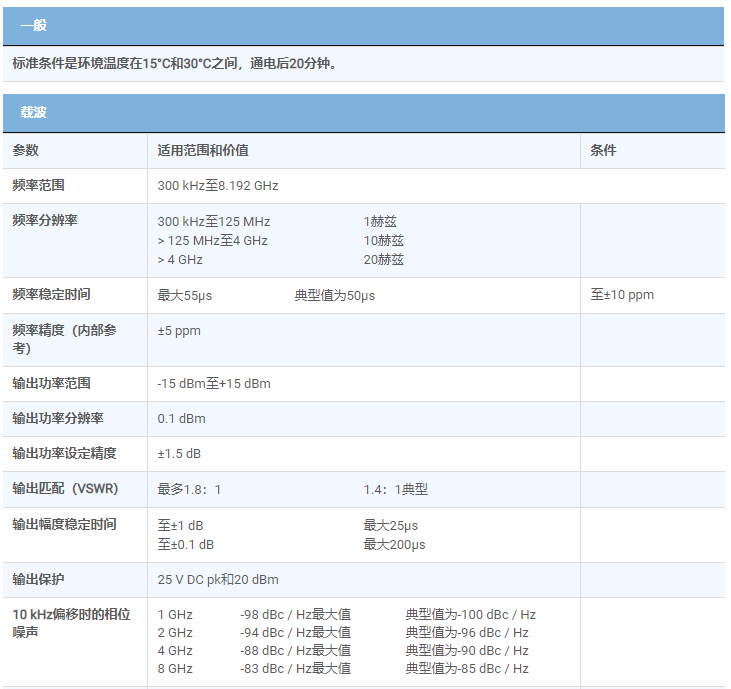This screenshot has width=731, height=689.
Task: Click the 0.1 dBm value
Action: click(x=181, y=419)
